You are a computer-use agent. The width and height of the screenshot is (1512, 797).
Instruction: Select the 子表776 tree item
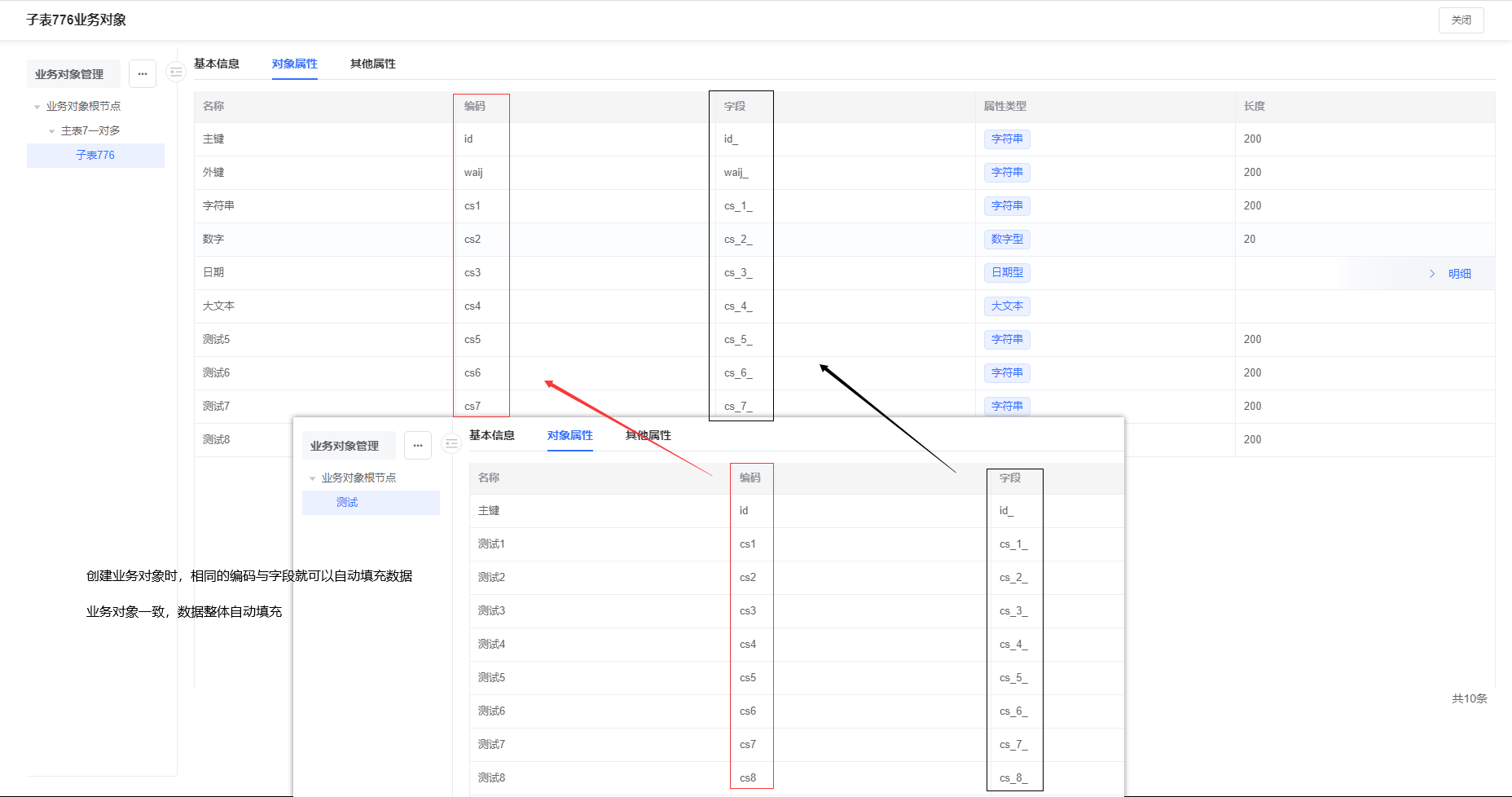tap(95, 155)
